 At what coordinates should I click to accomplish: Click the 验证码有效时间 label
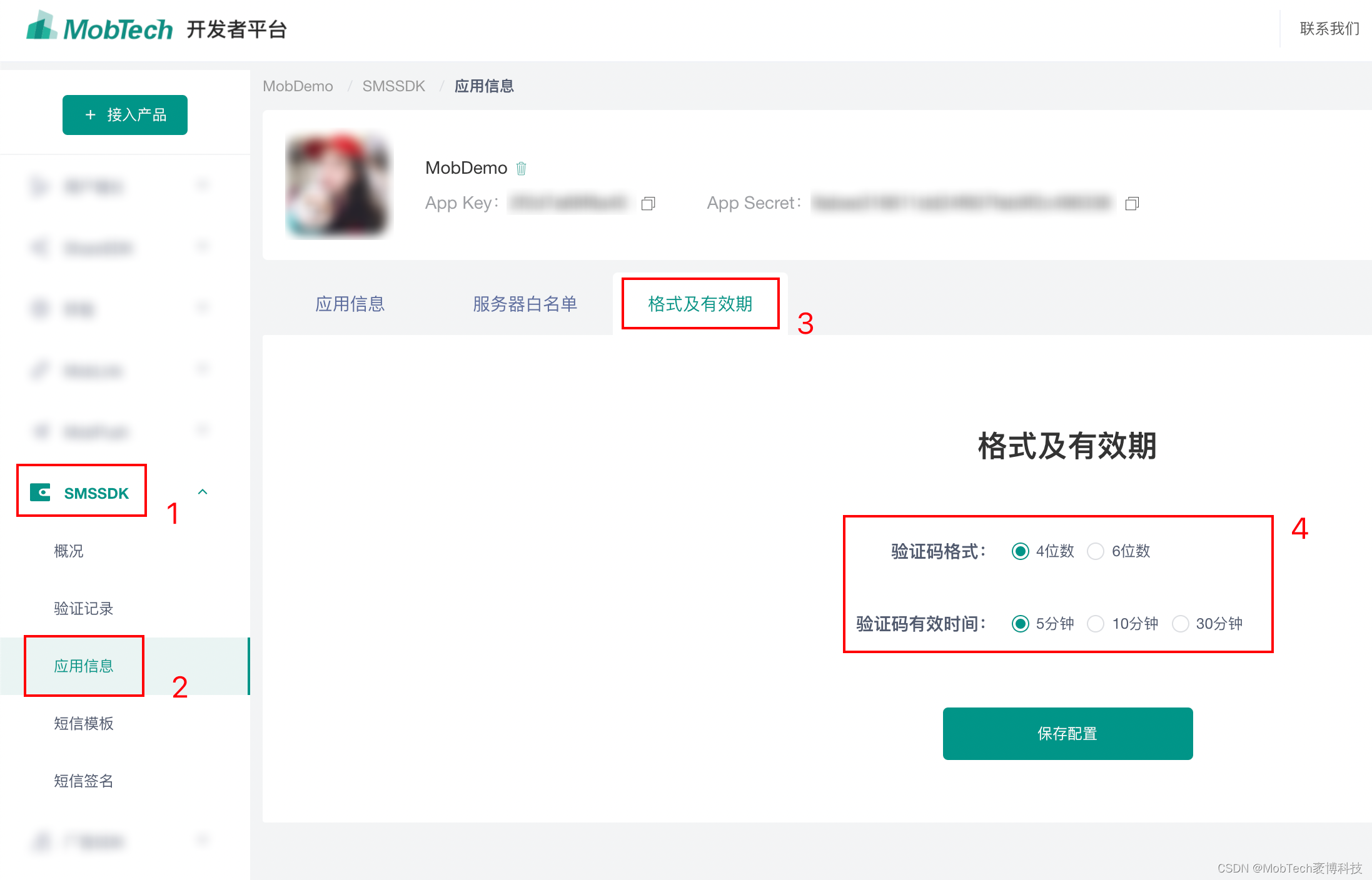tap(921, 624)
